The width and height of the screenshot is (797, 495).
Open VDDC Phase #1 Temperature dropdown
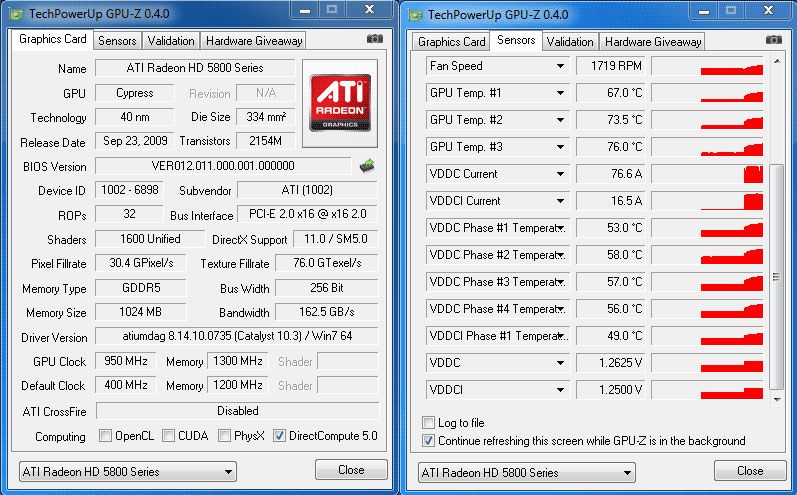[x=560, y=228]
